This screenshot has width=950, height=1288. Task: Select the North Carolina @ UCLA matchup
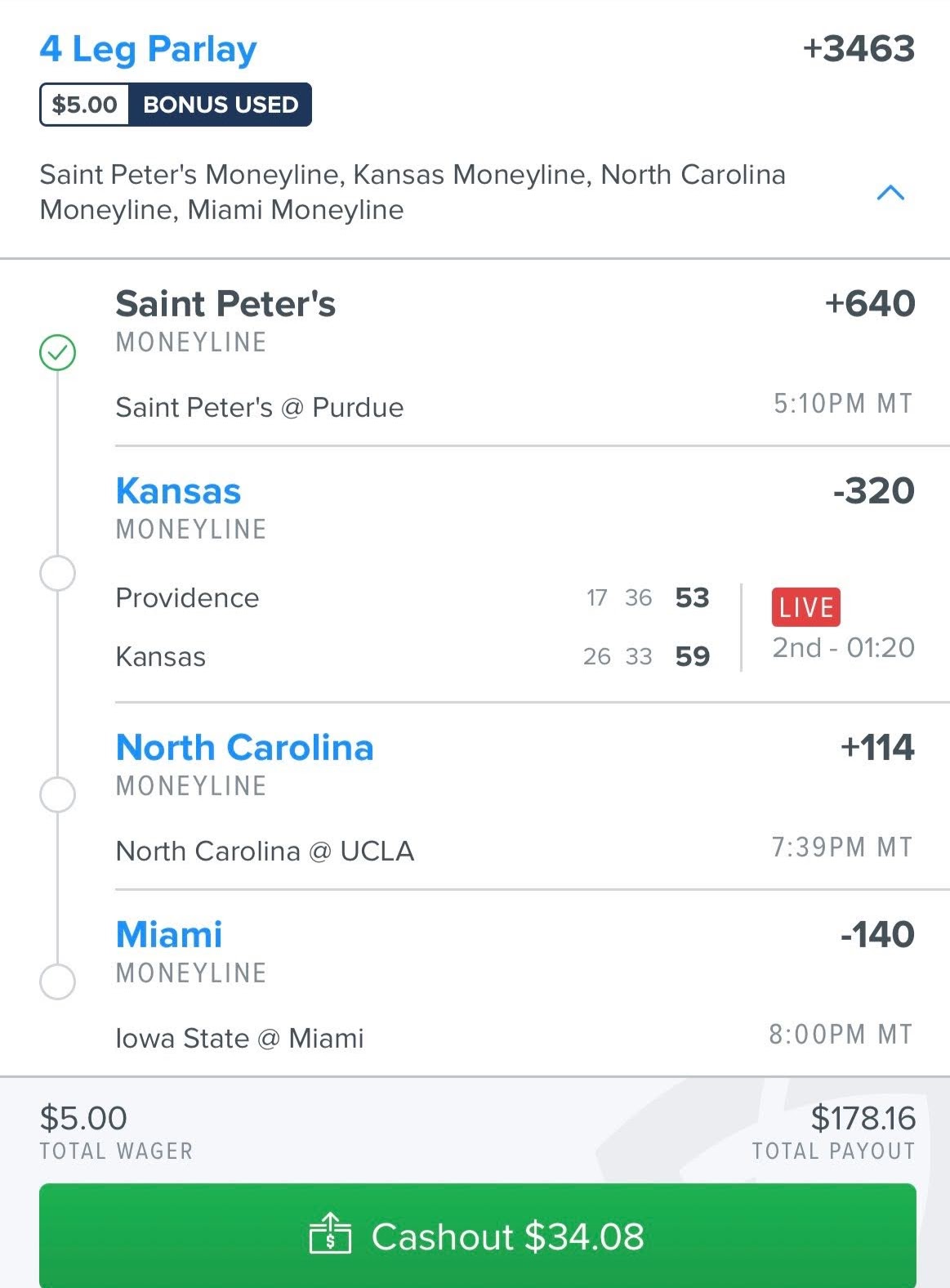tap(265, 851)
